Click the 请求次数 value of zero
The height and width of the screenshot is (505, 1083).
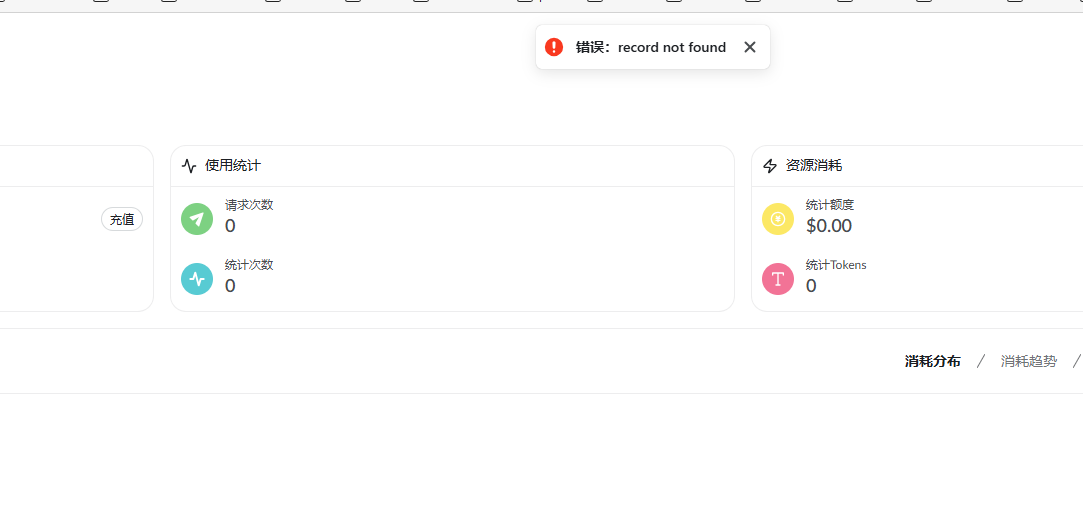230,226
